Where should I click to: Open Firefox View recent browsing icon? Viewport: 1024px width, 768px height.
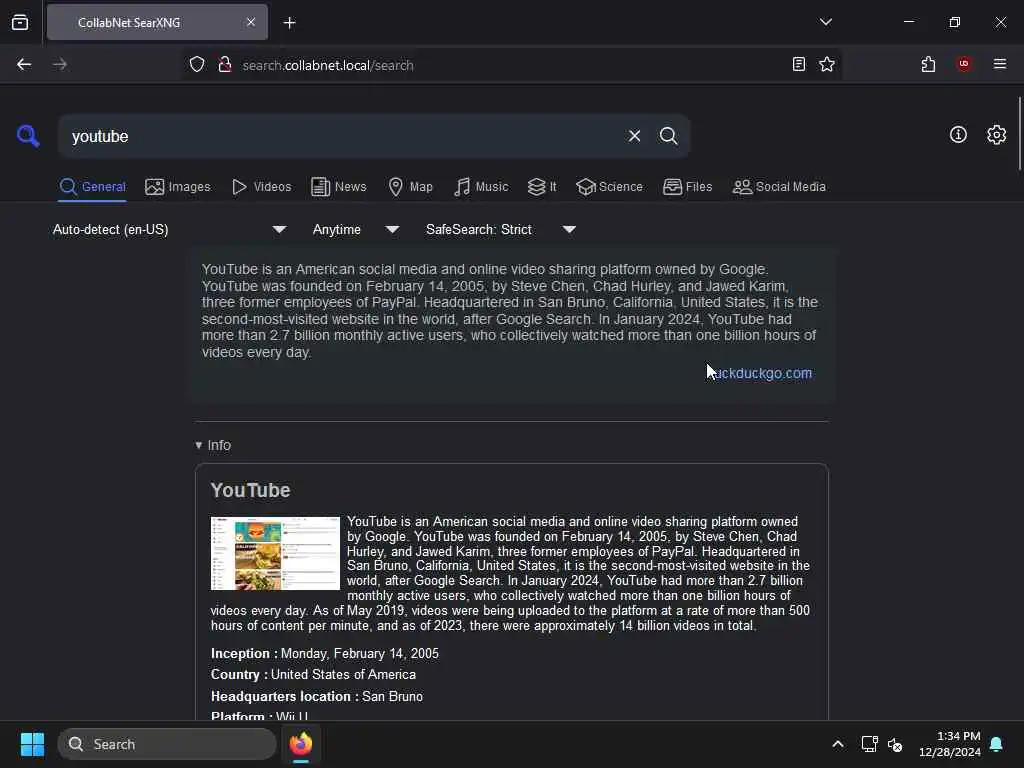tap(20, 22)
